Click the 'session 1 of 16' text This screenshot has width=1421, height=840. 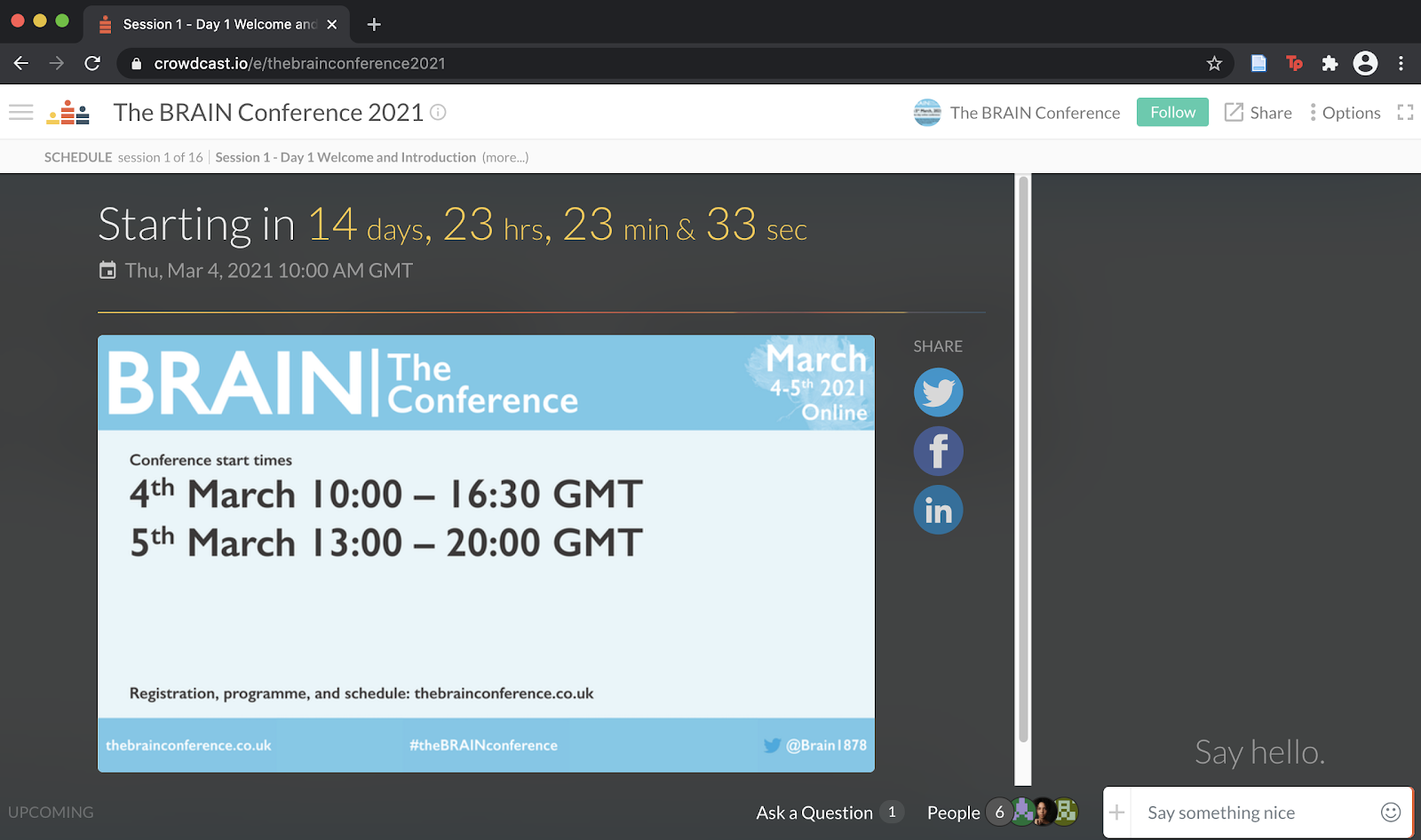[161, 157]
